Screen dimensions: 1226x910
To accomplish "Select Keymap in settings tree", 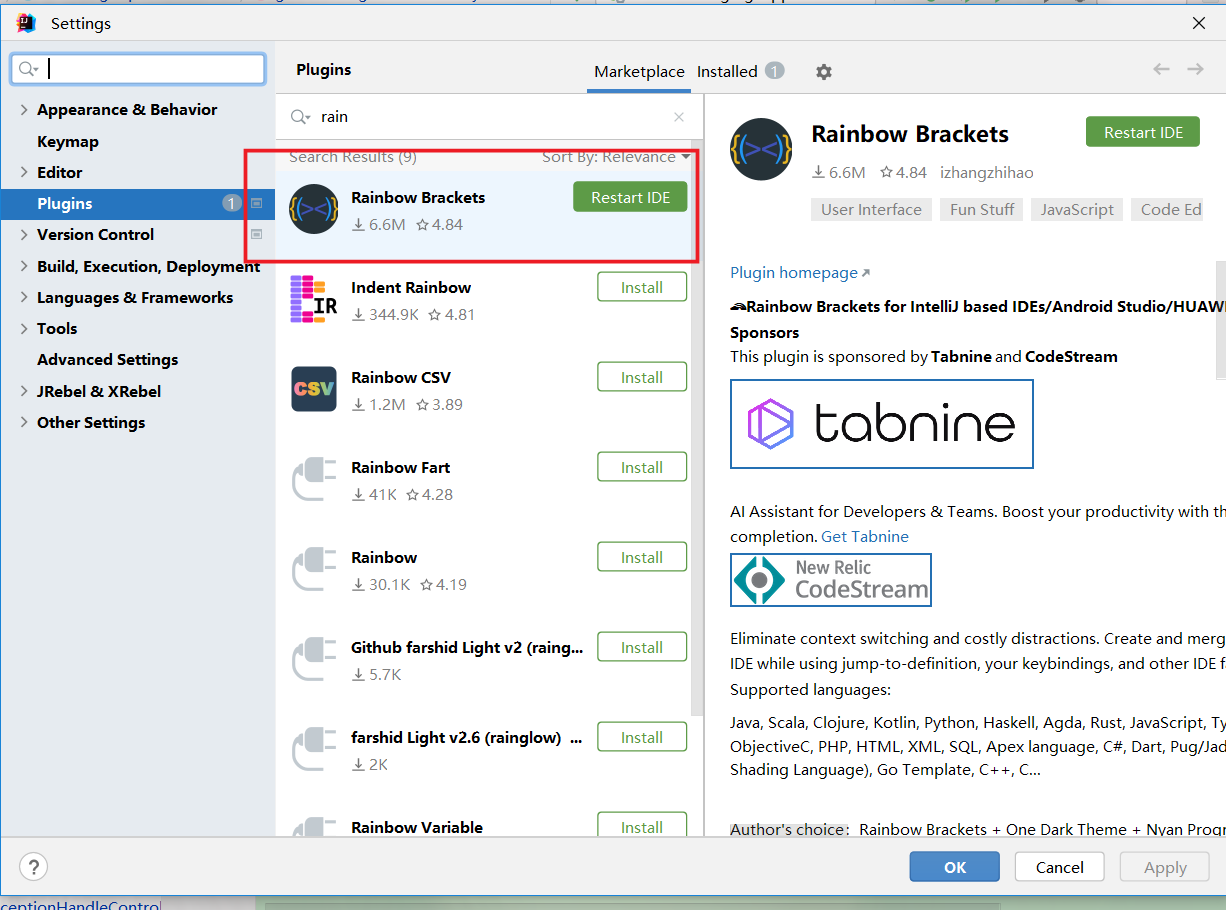I will (x=68, y=142).
